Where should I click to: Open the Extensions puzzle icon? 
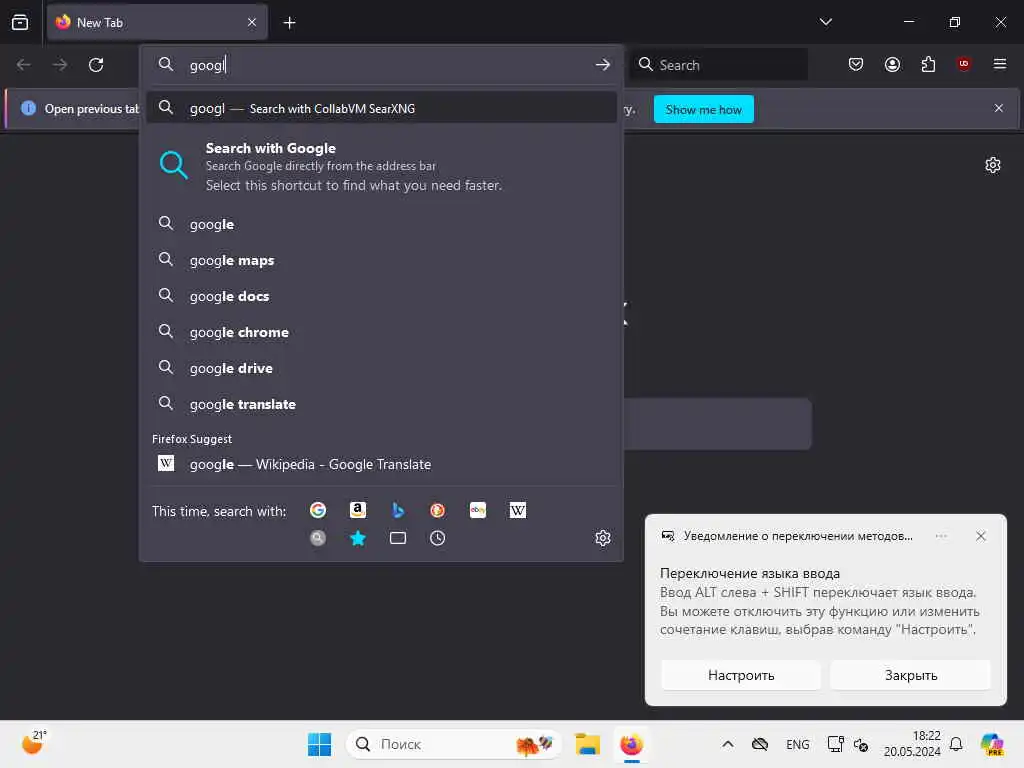point(928,64)
